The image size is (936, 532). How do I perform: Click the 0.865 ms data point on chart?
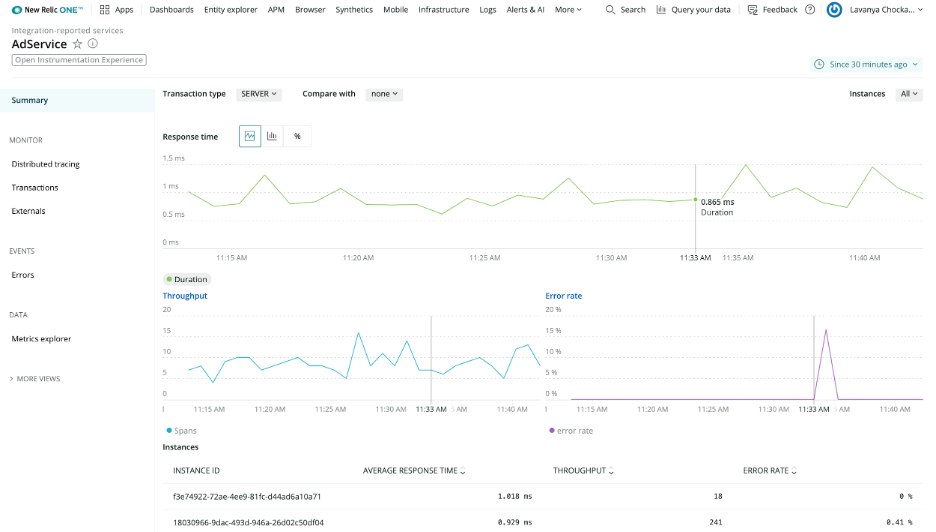tap(695, 199)
